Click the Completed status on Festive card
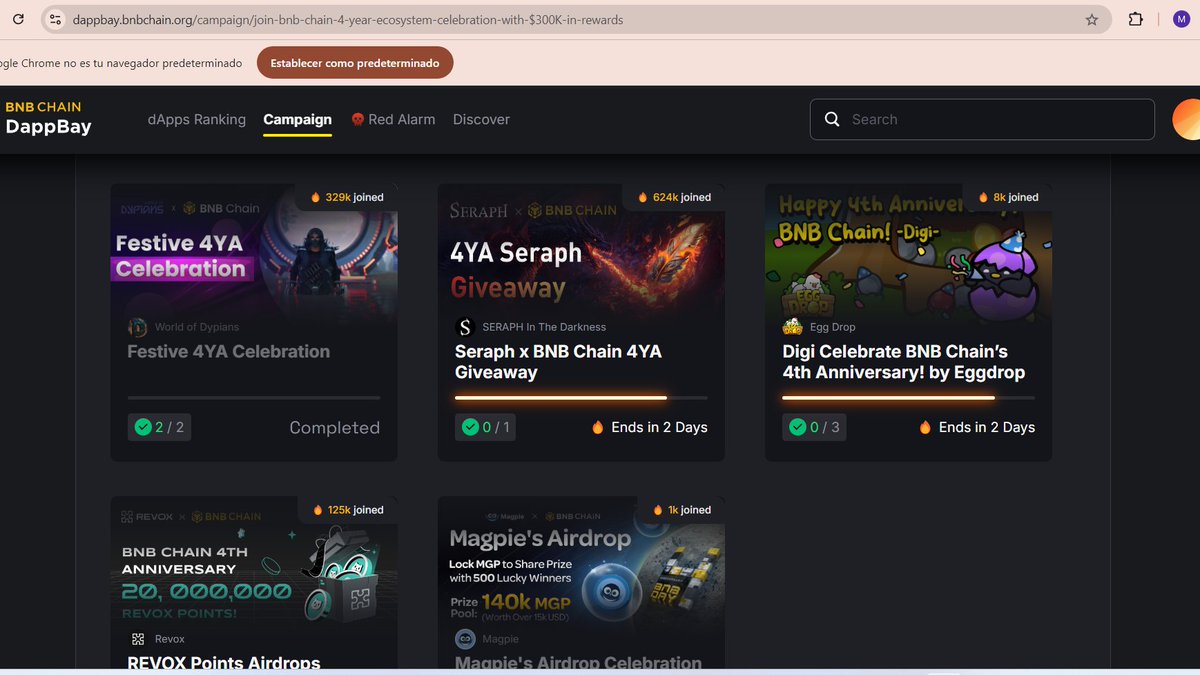Viewport: 1200px width, 675px height. click(x=334, y=427)
